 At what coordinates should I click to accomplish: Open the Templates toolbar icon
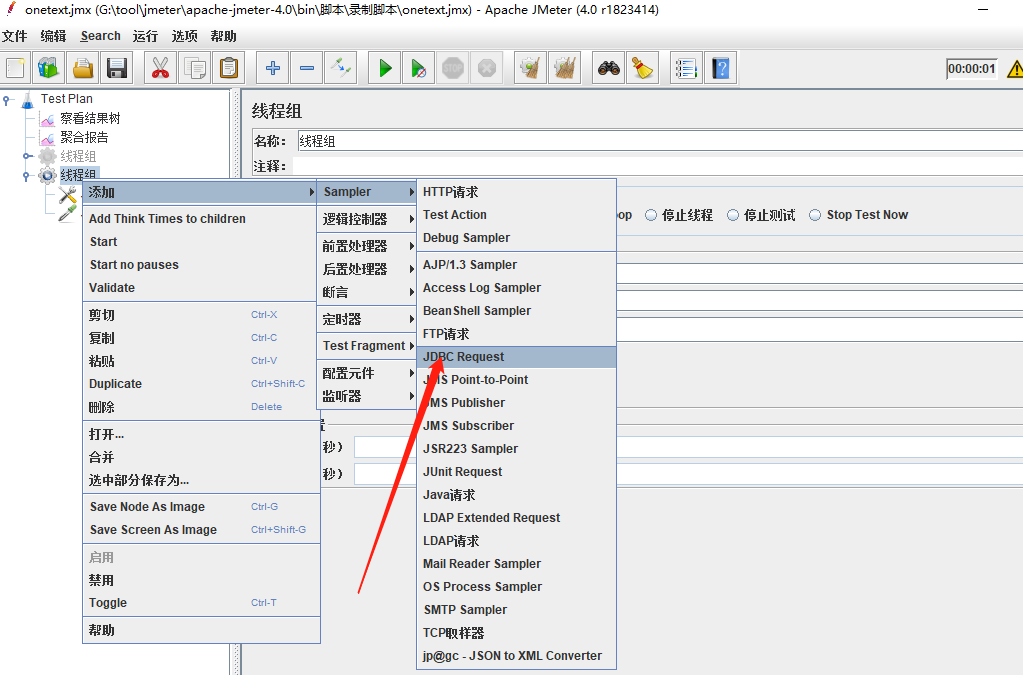click(x=49, y=68)
